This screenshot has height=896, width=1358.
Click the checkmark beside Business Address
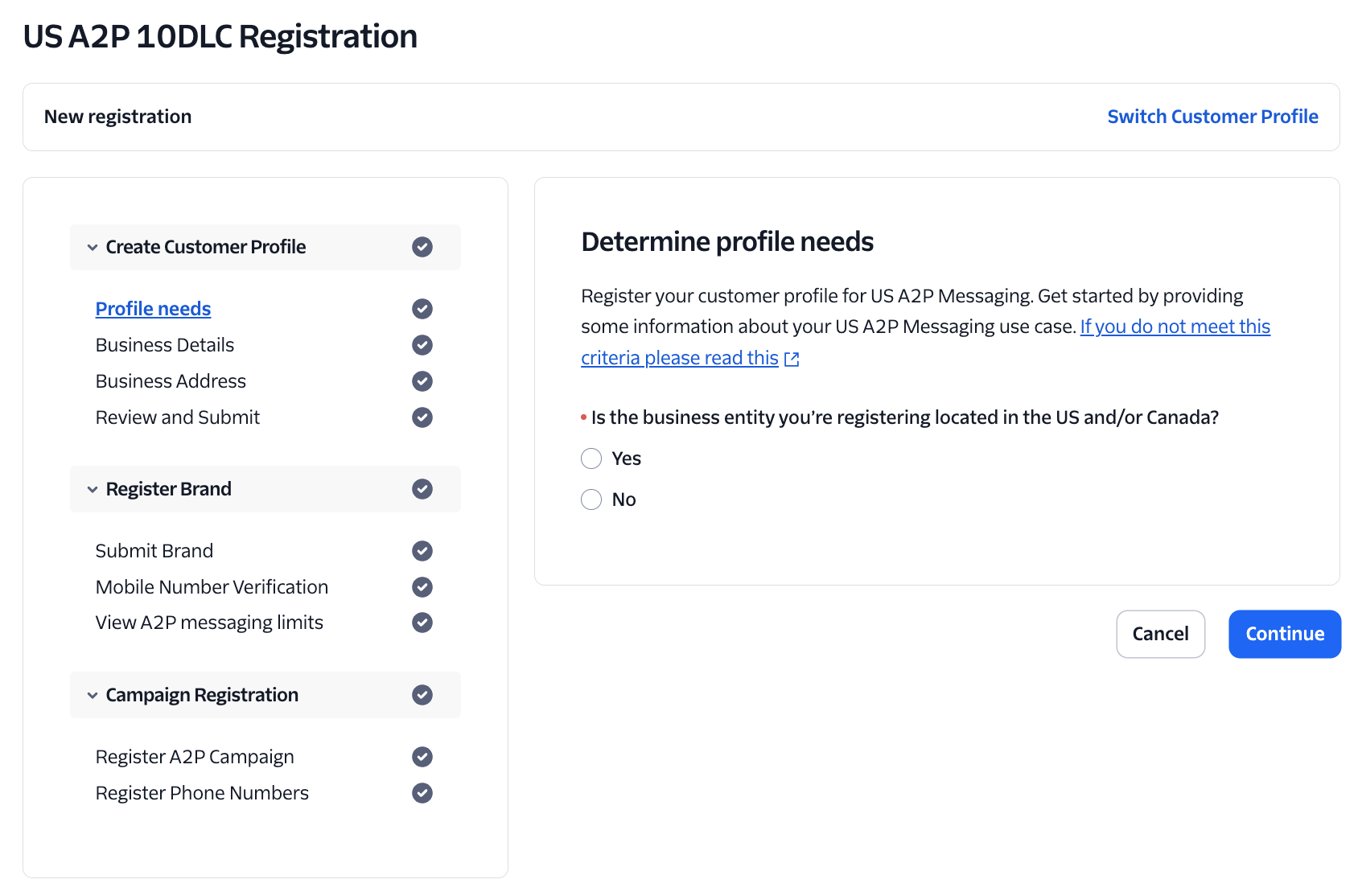(422, 381)
